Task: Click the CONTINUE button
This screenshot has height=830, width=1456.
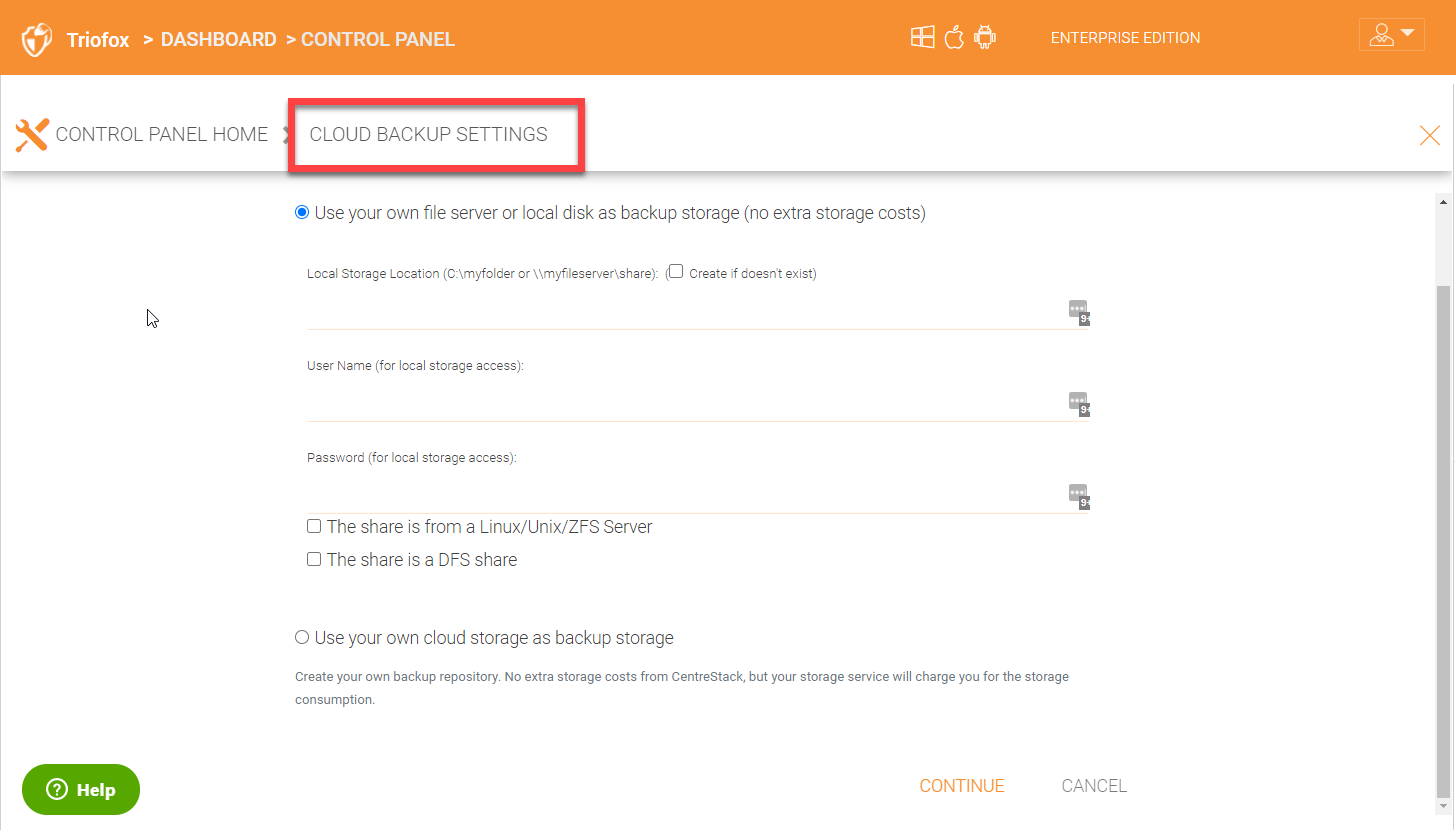Action: pyautogui.click(x=961, y=786)
